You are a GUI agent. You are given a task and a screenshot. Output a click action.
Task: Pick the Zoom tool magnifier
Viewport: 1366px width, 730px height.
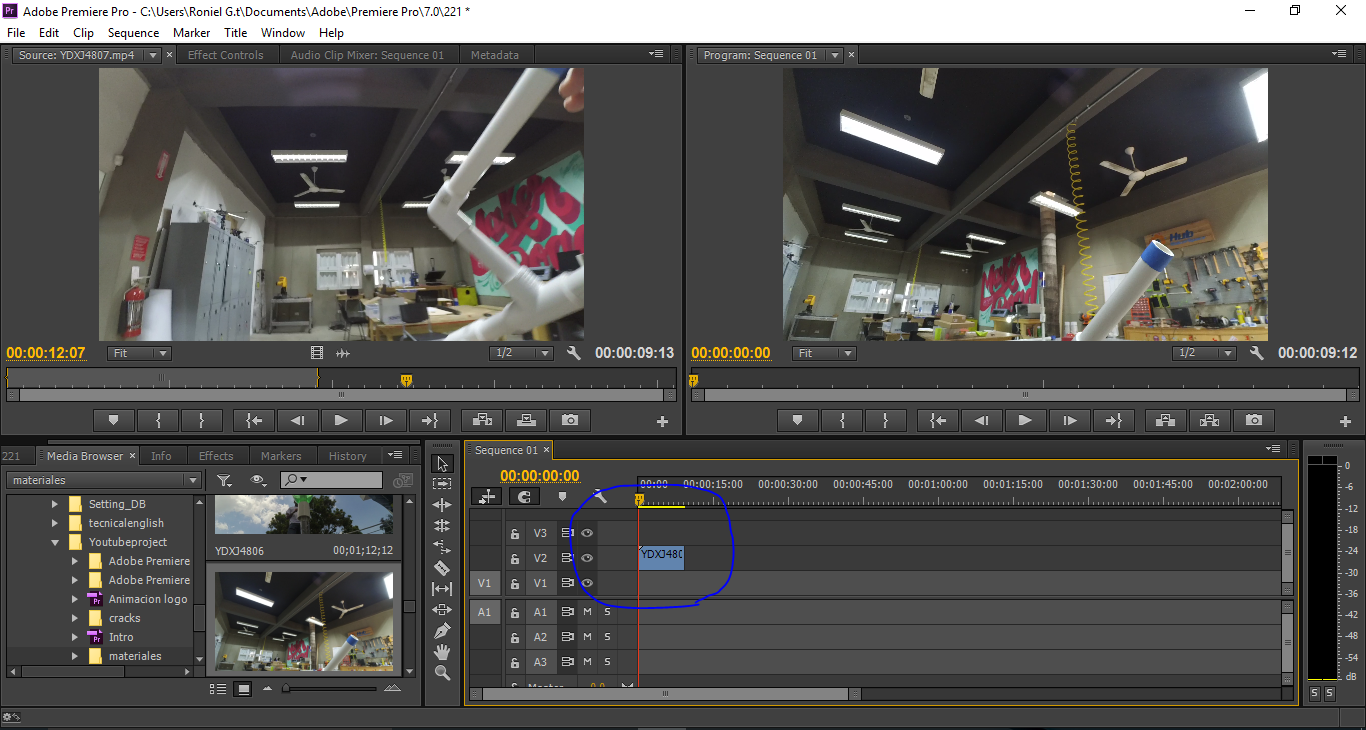tap(442, 673)
